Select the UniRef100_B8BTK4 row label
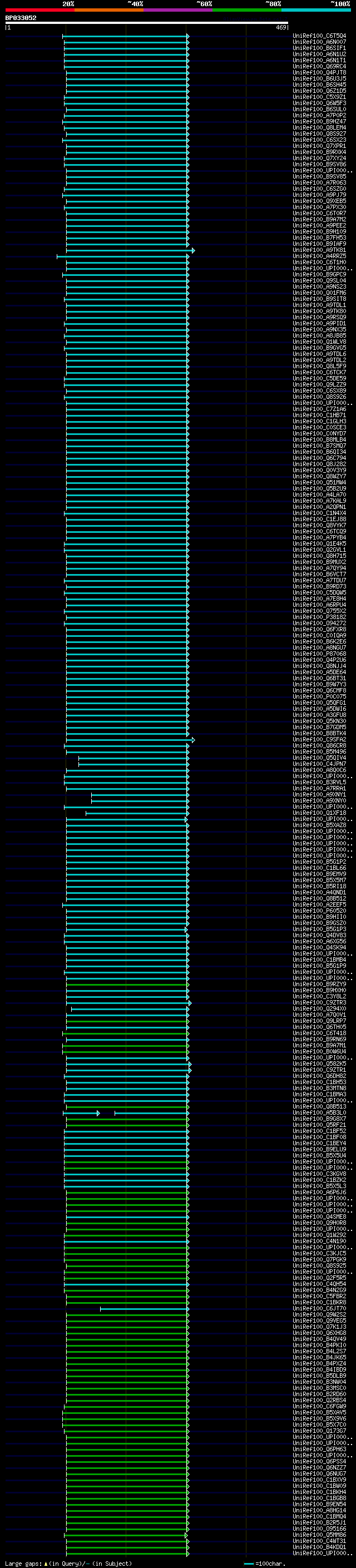Screen dimensions: 356x1568 click(x=319, y=734)
